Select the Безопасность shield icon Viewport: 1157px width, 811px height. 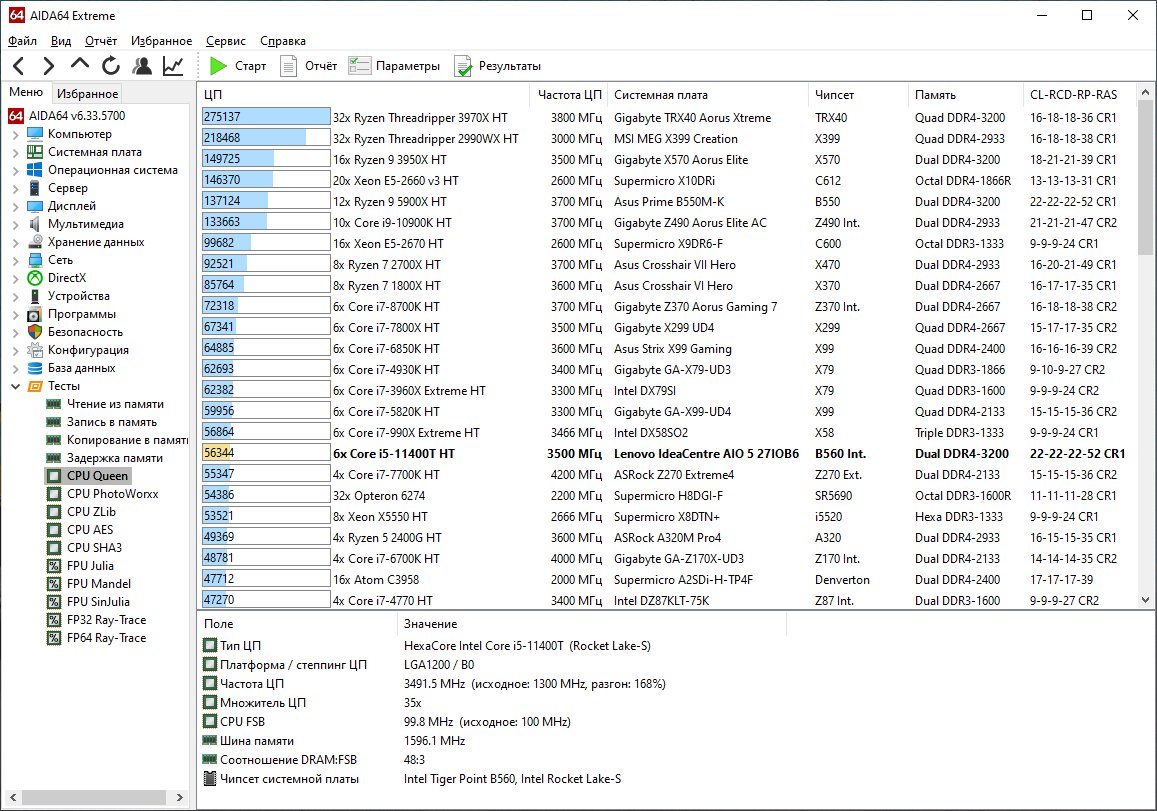coord(35,332)
